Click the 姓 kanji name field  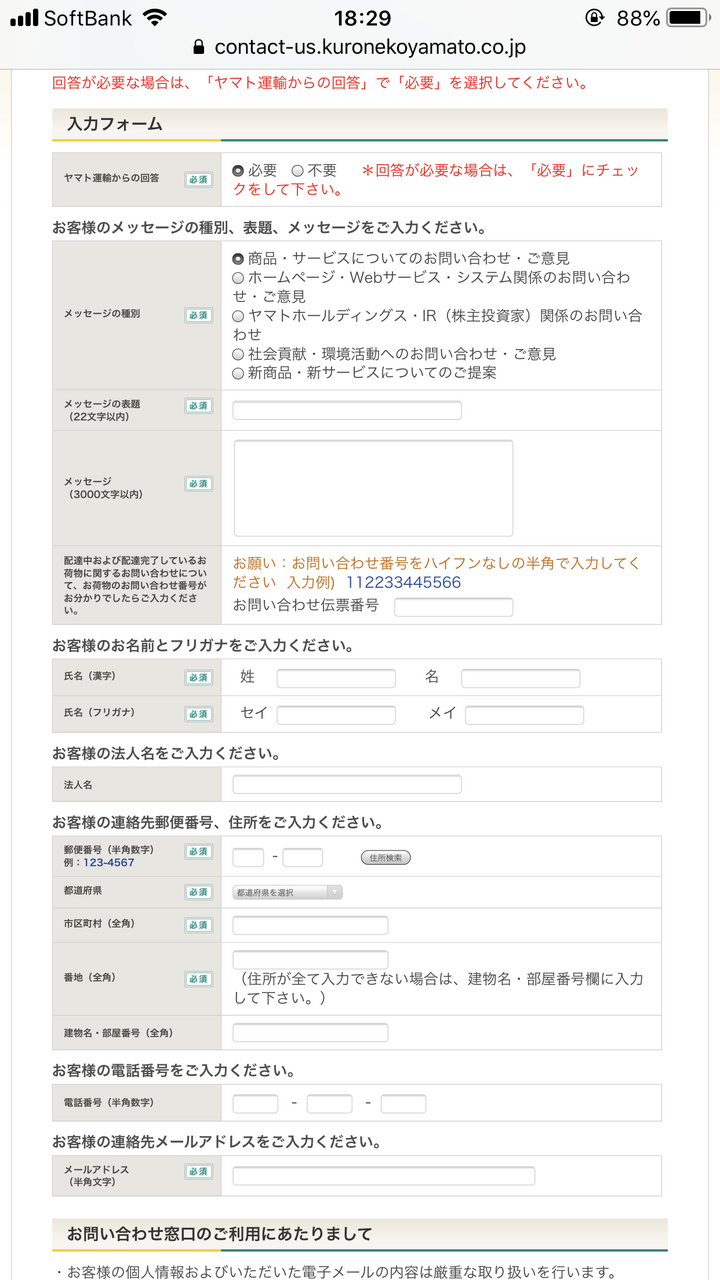(336, 679)
